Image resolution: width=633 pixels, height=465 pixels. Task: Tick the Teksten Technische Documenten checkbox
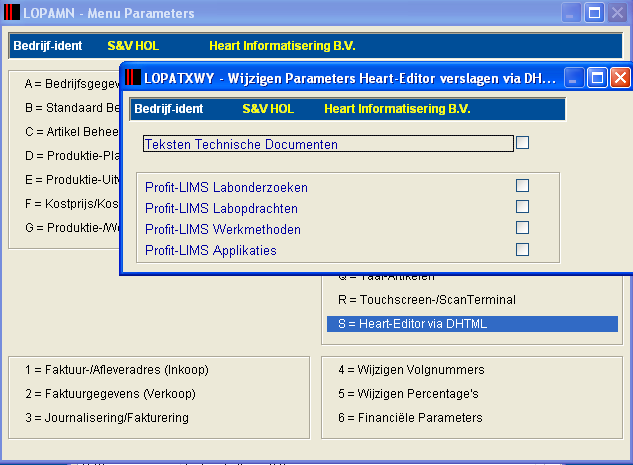[x=522, y=142]
